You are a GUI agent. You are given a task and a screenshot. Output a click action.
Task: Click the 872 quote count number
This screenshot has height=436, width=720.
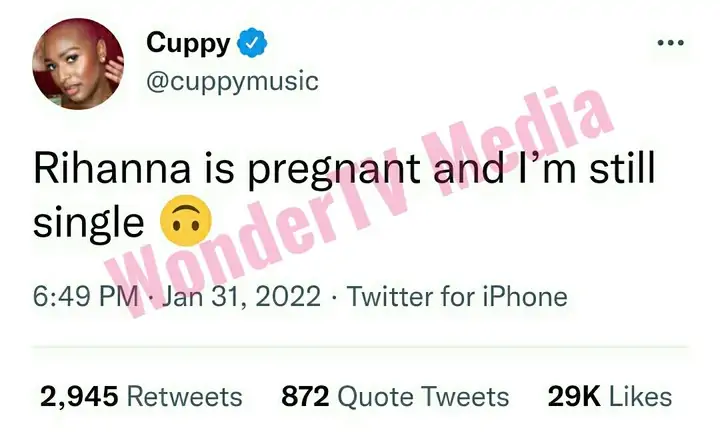point(305,397)
